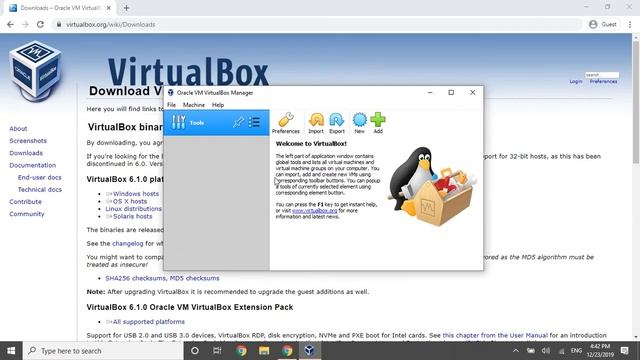The height and width of the screenshot is (360, 640).
Task: Click the pin icon next to Tools
Action: click(x=238, y=122)
